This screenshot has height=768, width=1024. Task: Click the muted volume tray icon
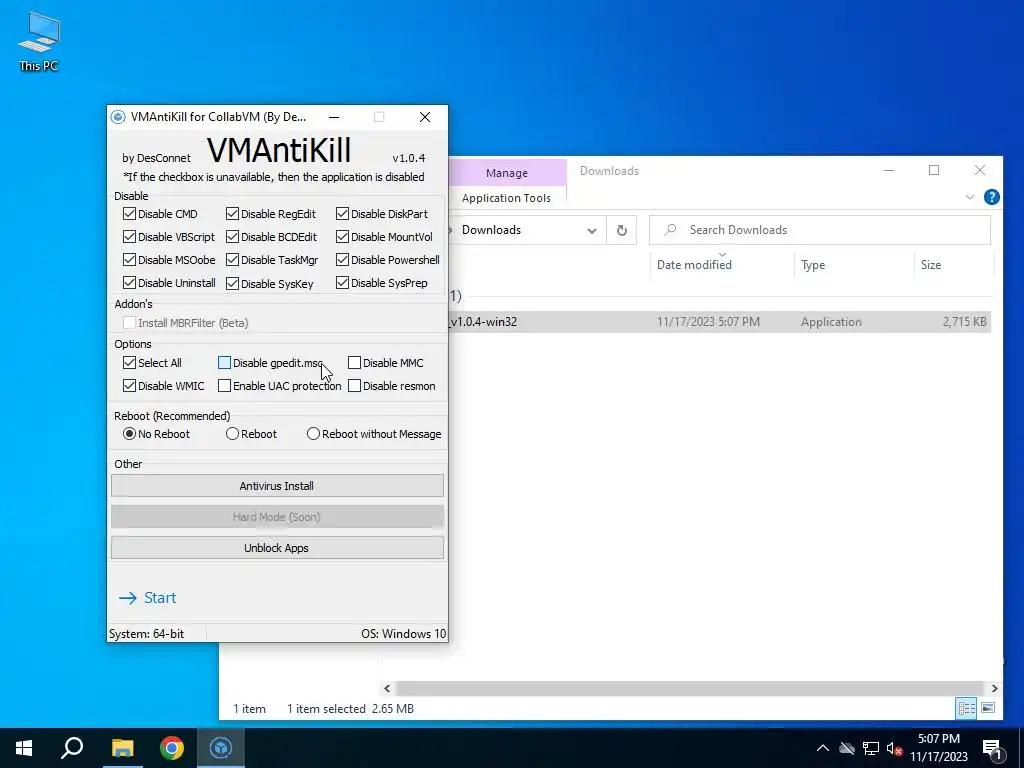[894, 748]
